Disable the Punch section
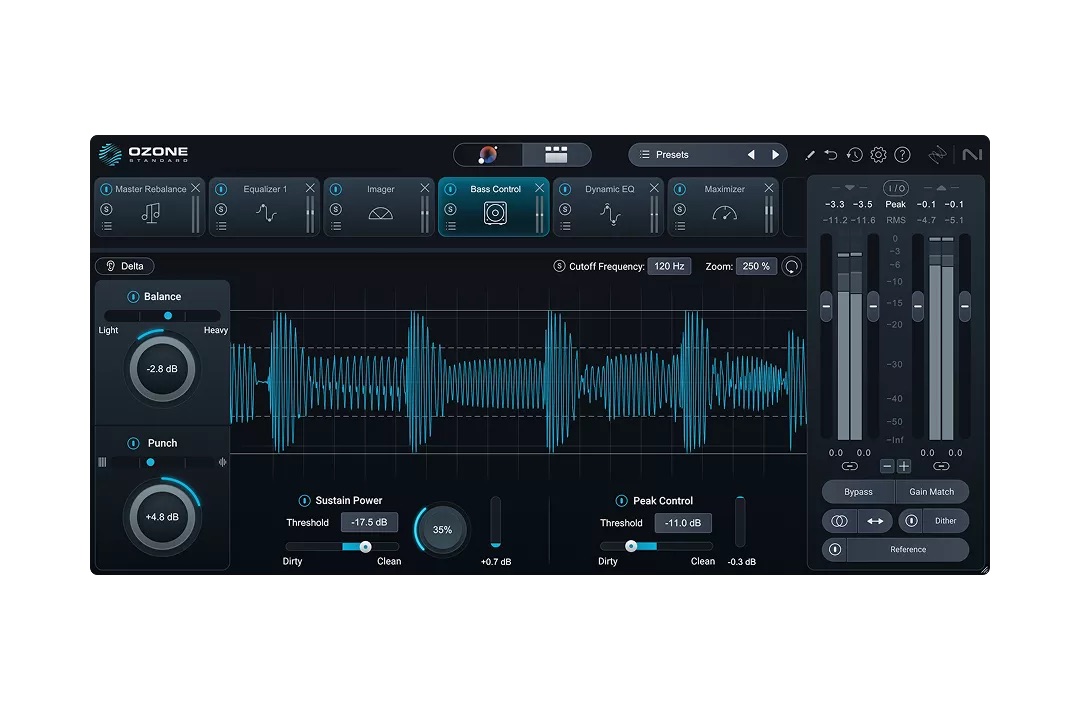 133,443
